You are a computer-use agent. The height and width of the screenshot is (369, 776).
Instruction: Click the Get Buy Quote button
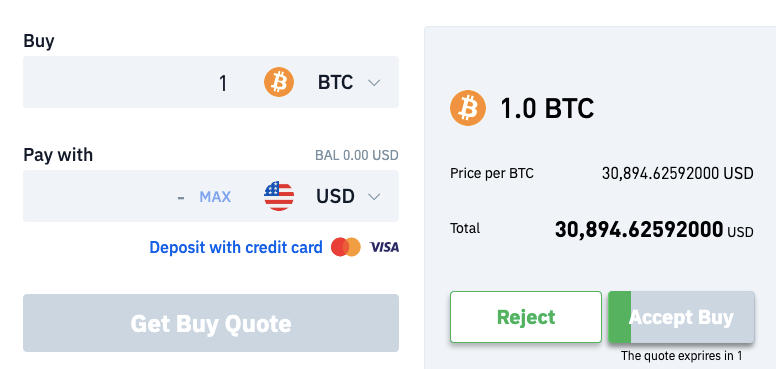click(x=211, y=323)
